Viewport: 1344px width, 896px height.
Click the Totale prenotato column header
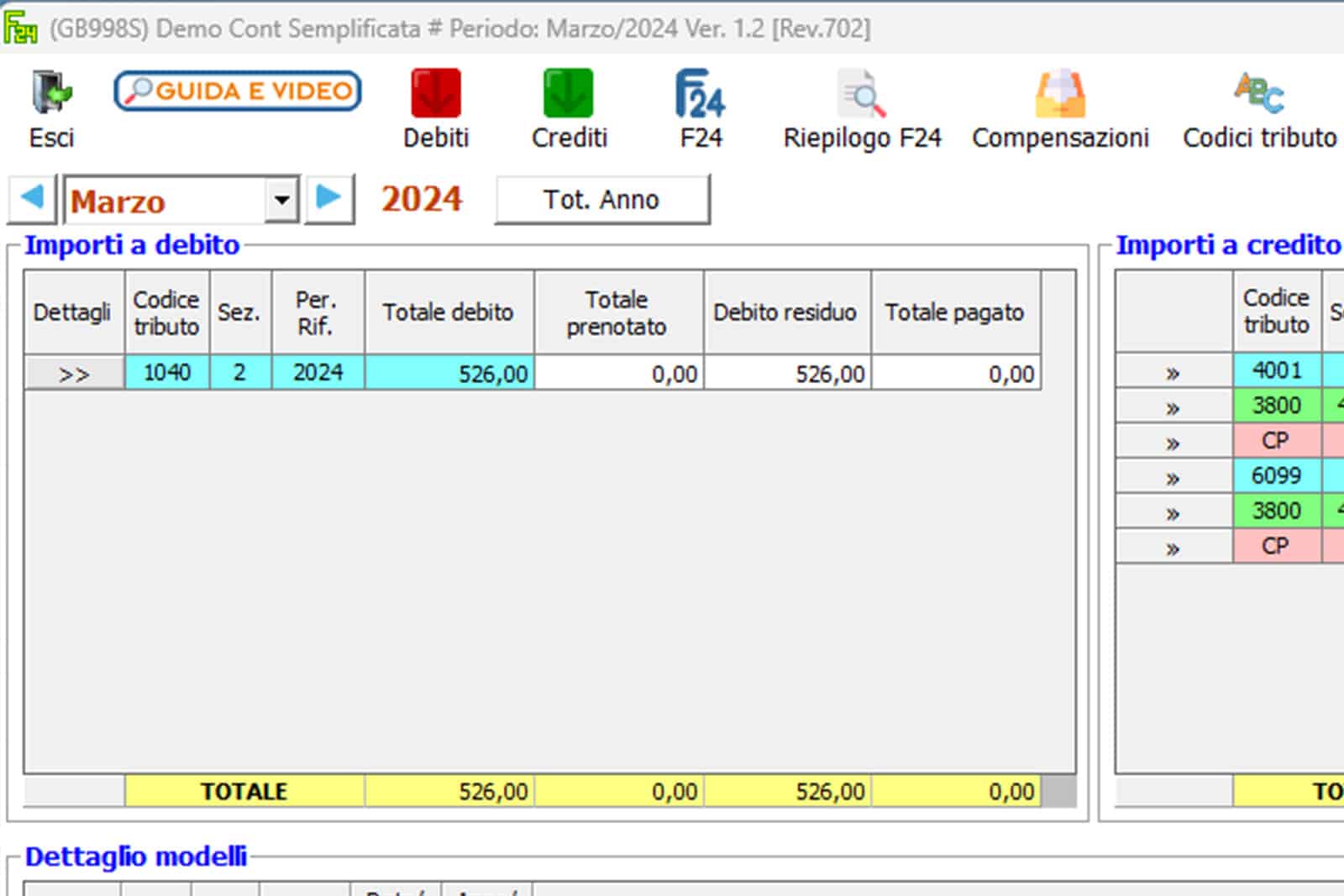tap(619, 312)
